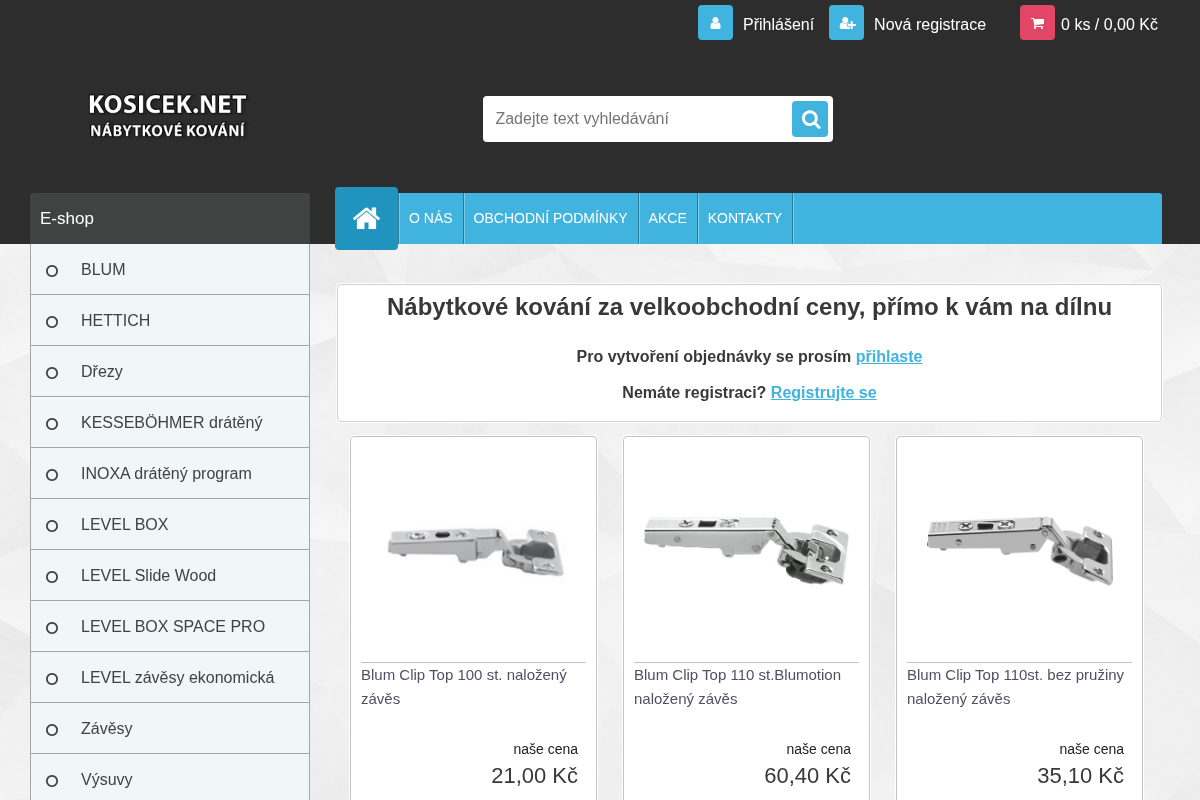Open KESSEBÖHMER drátěný category
The height and width of the screenshot is (800, 1200).
coord(170,423)
